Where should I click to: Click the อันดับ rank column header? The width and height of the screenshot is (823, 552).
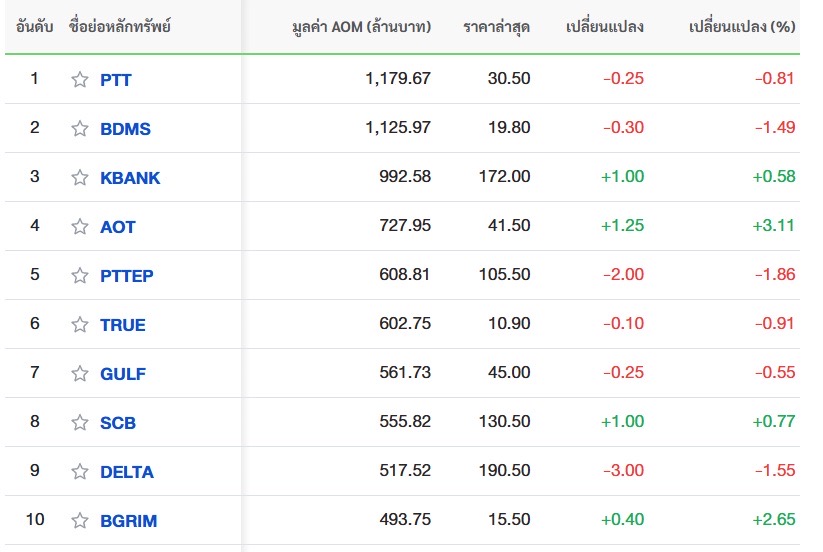(35, 26)
